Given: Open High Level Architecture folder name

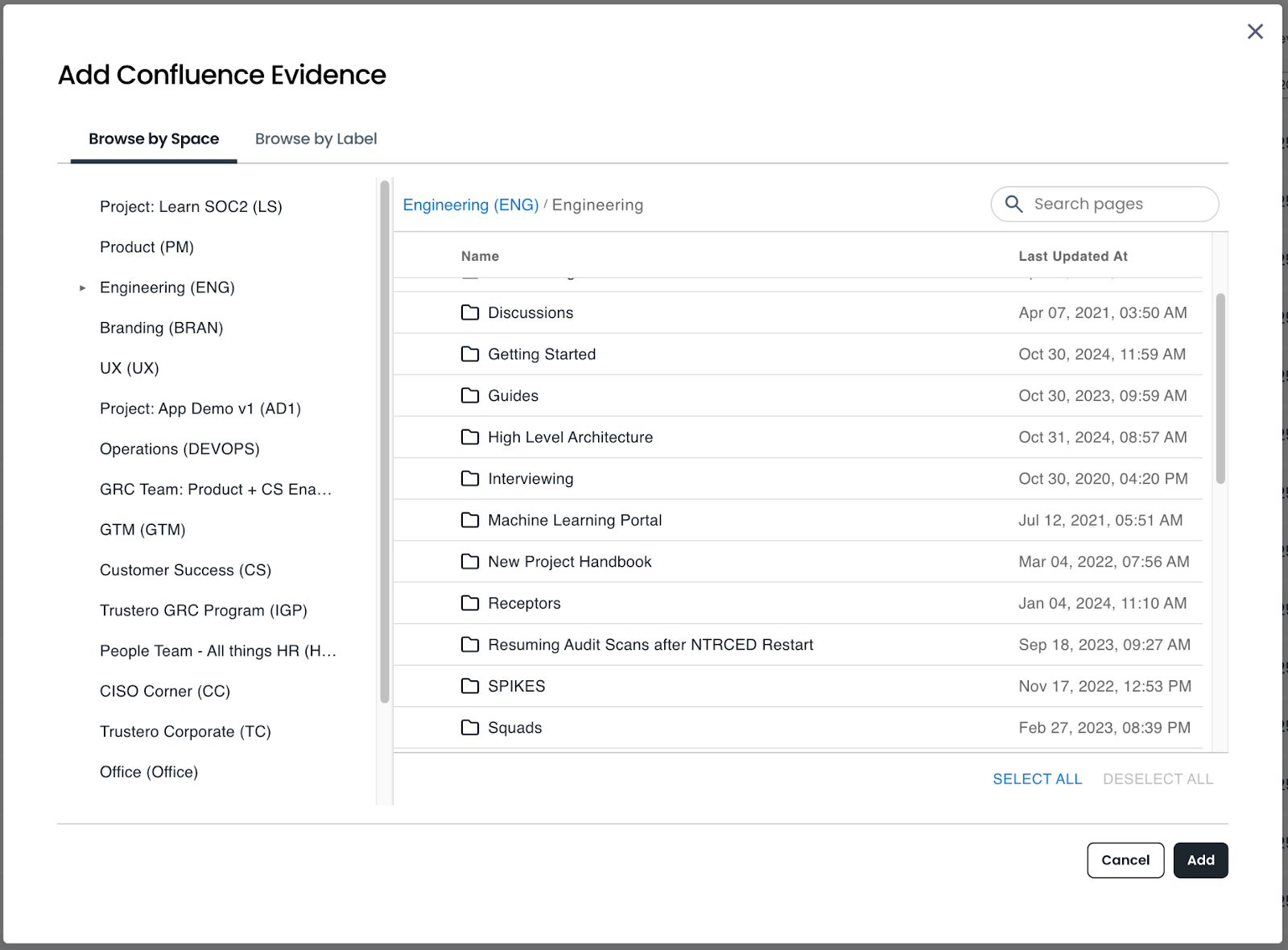Looking at the screenshot, I should point(570,437).
